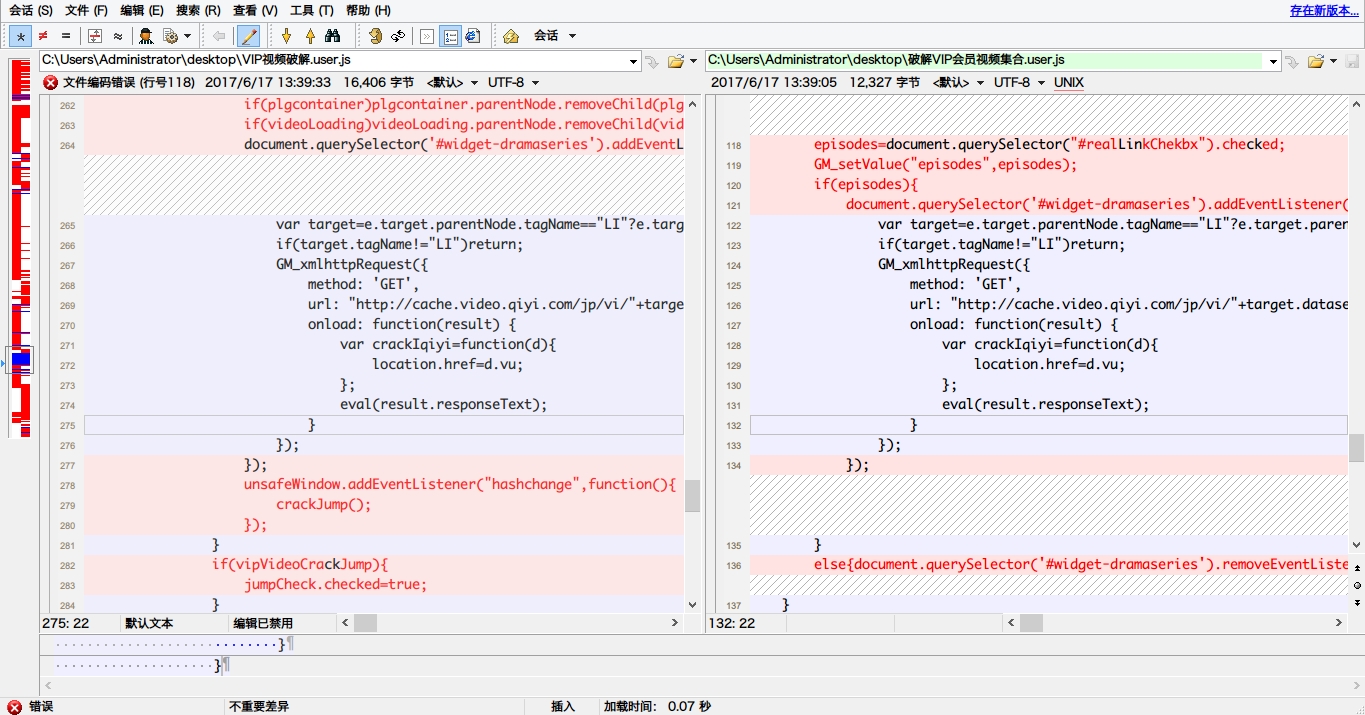1365x715 pixels.
Task: Expand the Format icon dropdown arrow
Action: point(187,36)
